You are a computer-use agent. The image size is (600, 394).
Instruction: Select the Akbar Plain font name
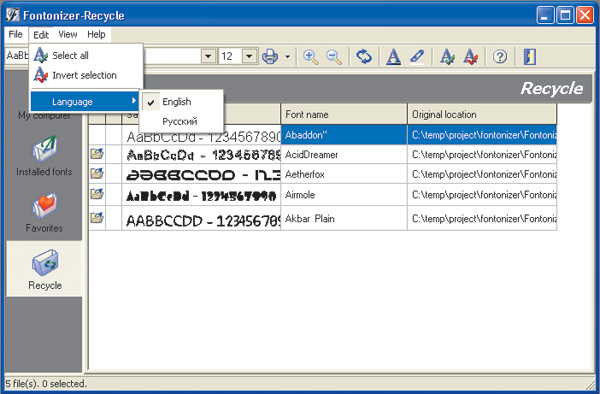(310, 218)
